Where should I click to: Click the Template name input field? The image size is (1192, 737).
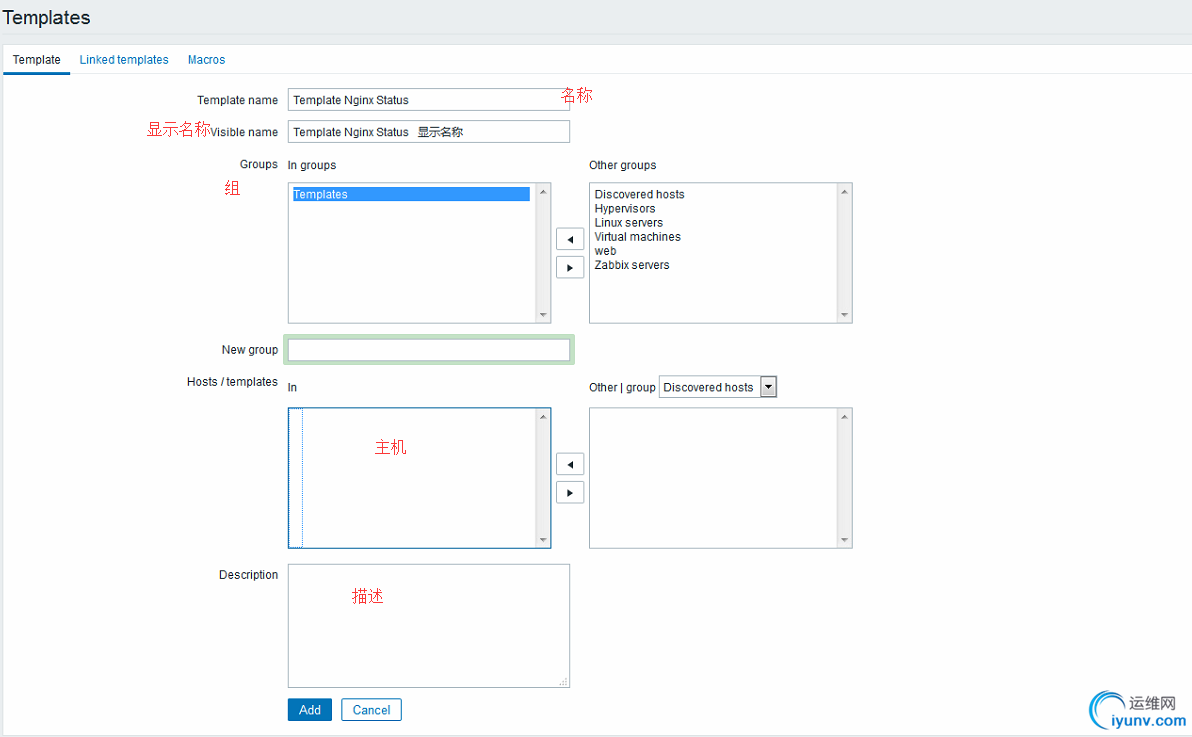(x=428, y=100)
